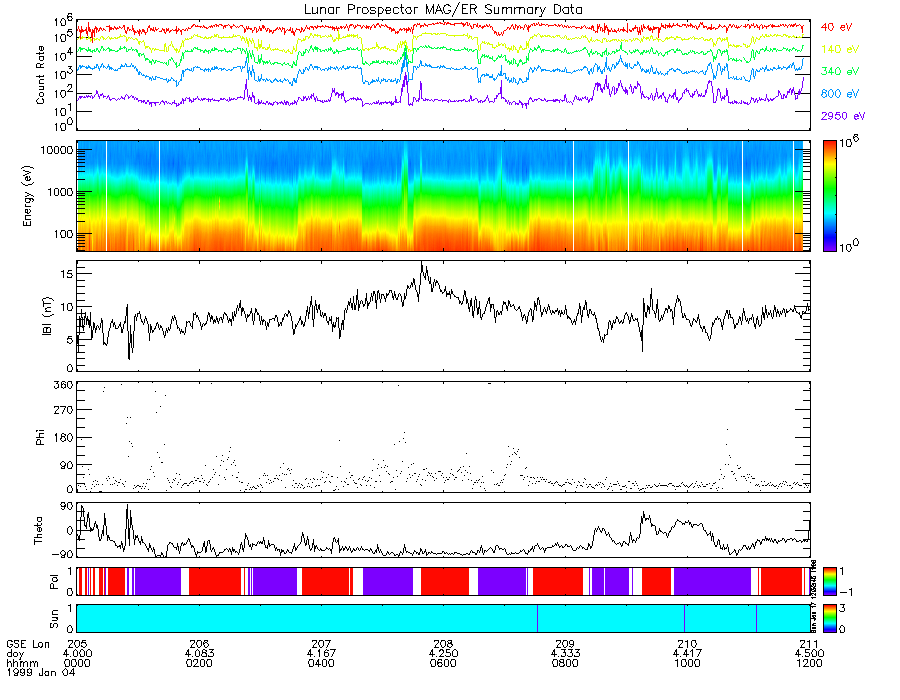This screenshot has width=900, height=700.
Task: Click doy value "4.417"
Action: coord(688,654)
